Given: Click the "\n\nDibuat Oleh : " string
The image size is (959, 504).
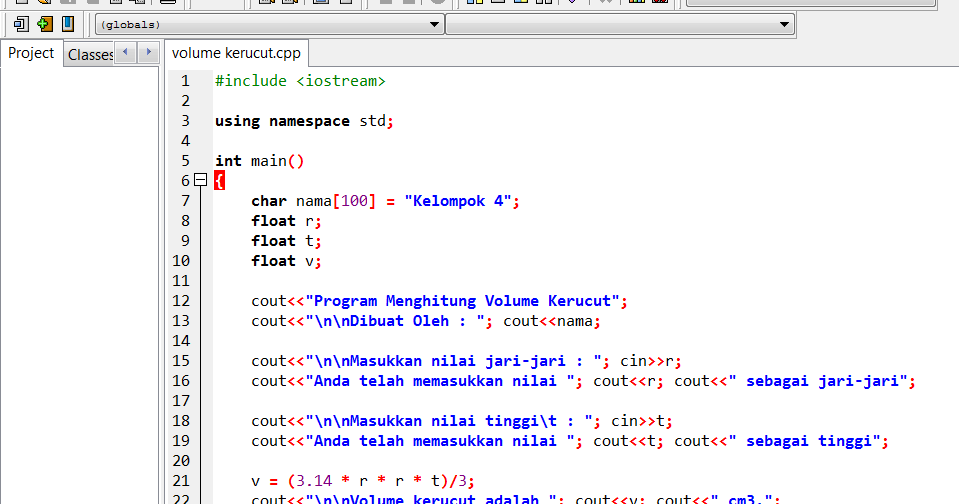Looking at the screenshot, I should (x=394, y=321).
